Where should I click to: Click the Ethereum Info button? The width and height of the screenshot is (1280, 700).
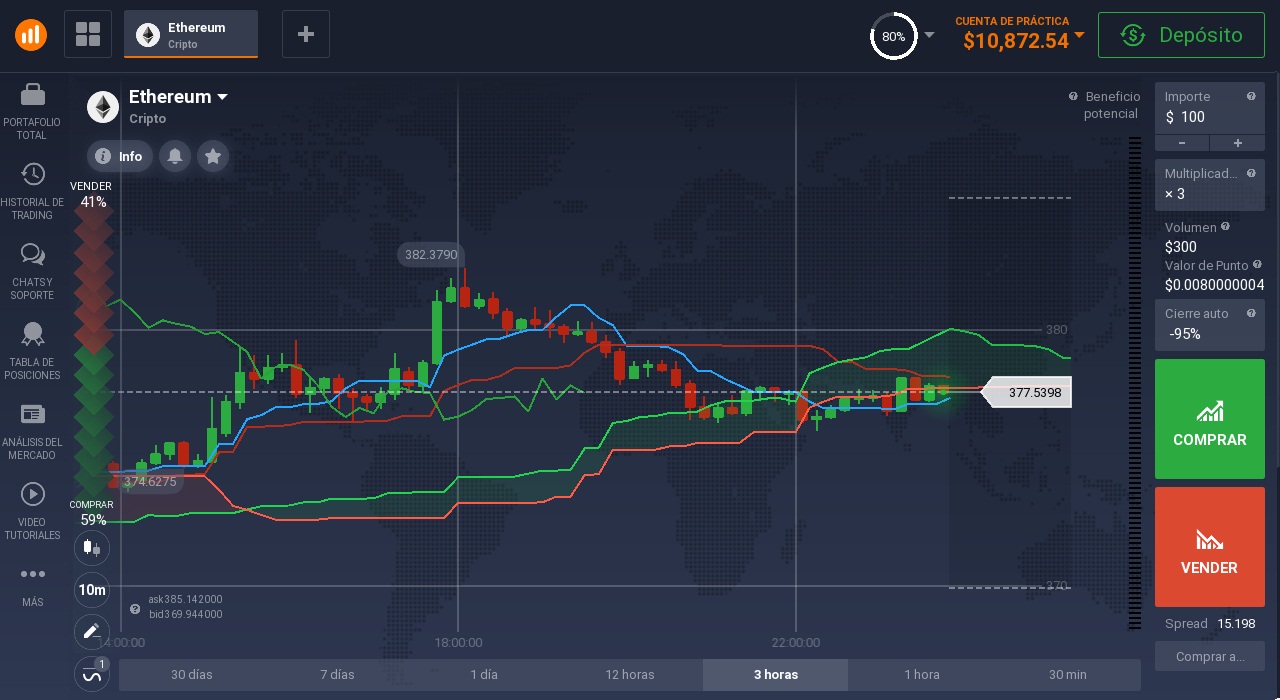pos(120,156)
